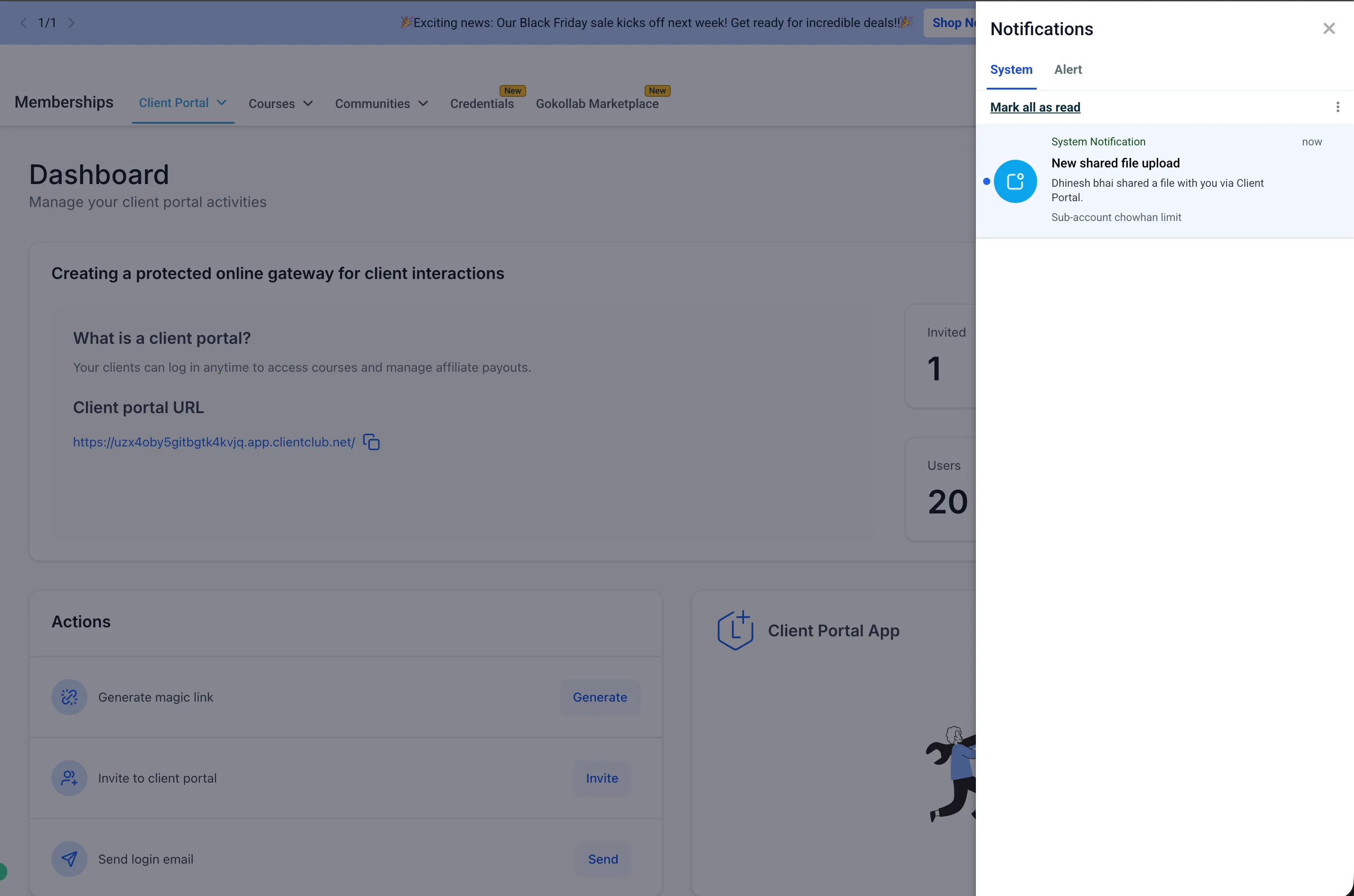Click 'Sub-account chowhan limit' text
This screenshot has width=1354, height=896.
pos(1116,217)
